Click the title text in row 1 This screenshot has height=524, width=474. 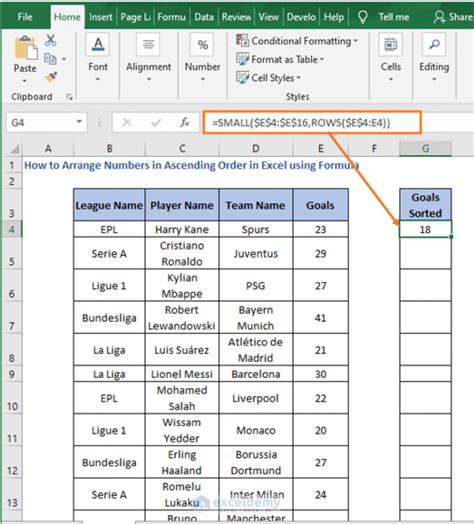pos(192,165)
